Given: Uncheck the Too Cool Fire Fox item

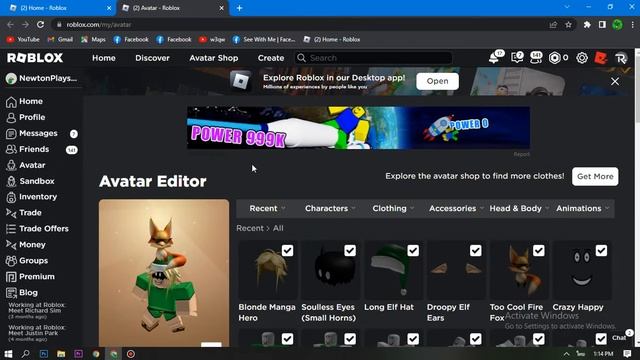Looking at the screenshot, I should coord(538,251).
